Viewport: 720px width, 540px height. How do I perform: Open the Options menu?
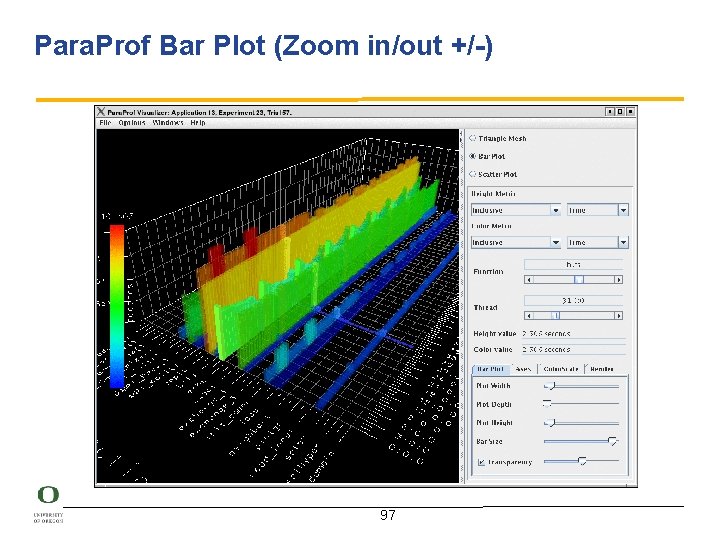point(132,123)
